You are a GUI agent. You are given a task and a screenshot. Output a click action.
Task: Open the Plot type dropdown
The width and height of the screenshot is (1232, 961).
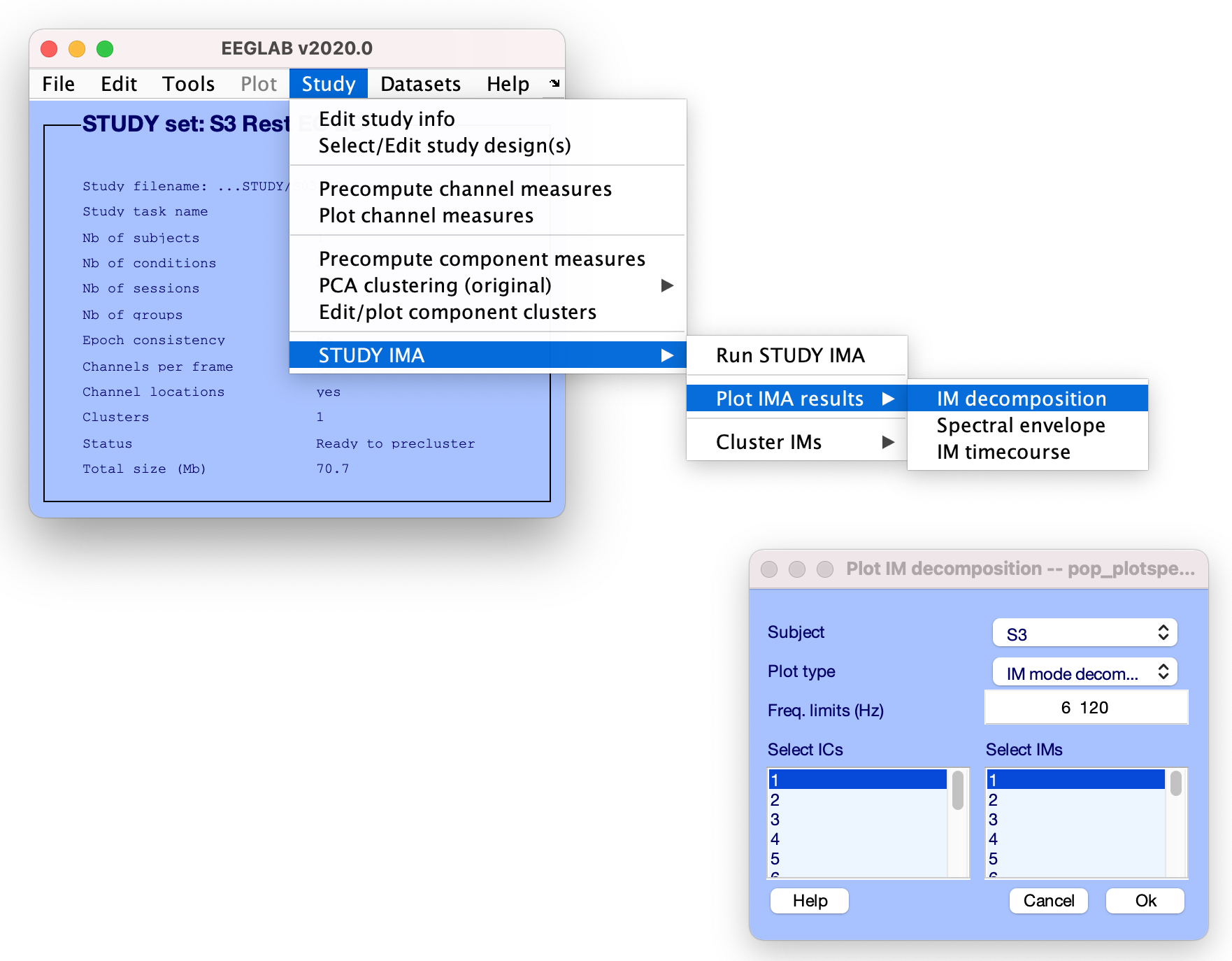(1084, 673)
